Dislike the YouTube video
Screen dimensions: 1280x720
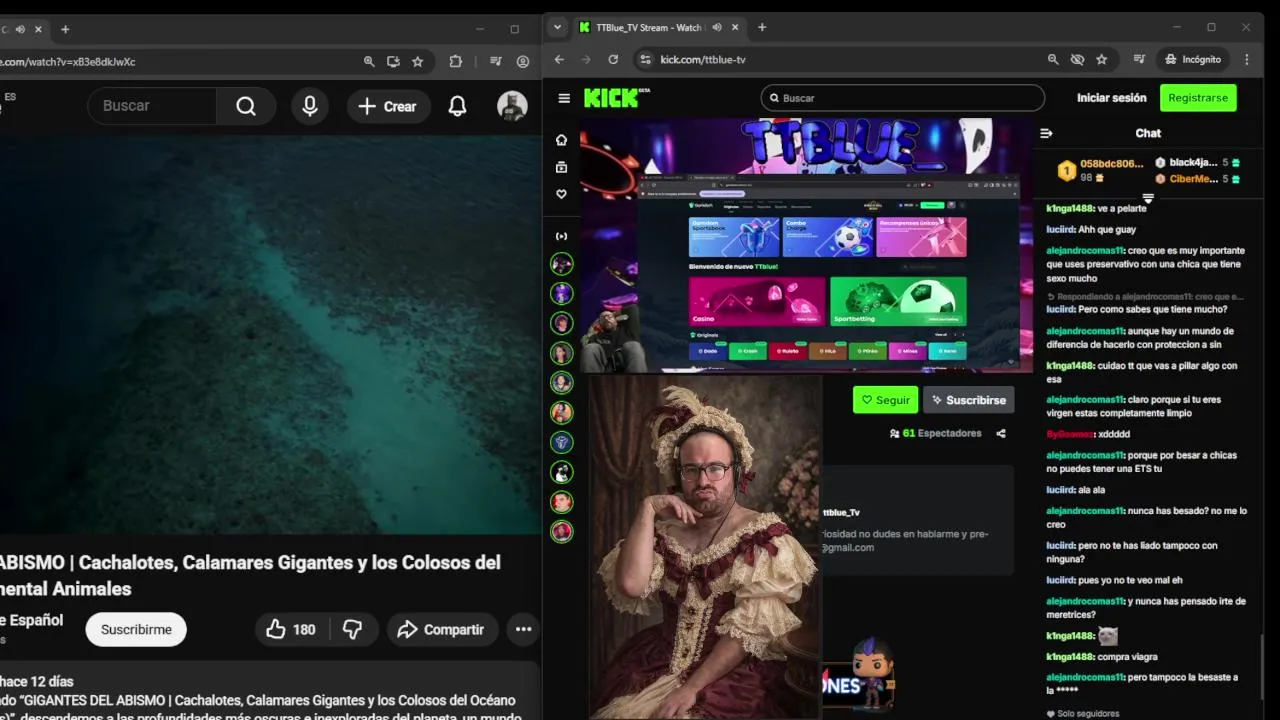[352, 629]
